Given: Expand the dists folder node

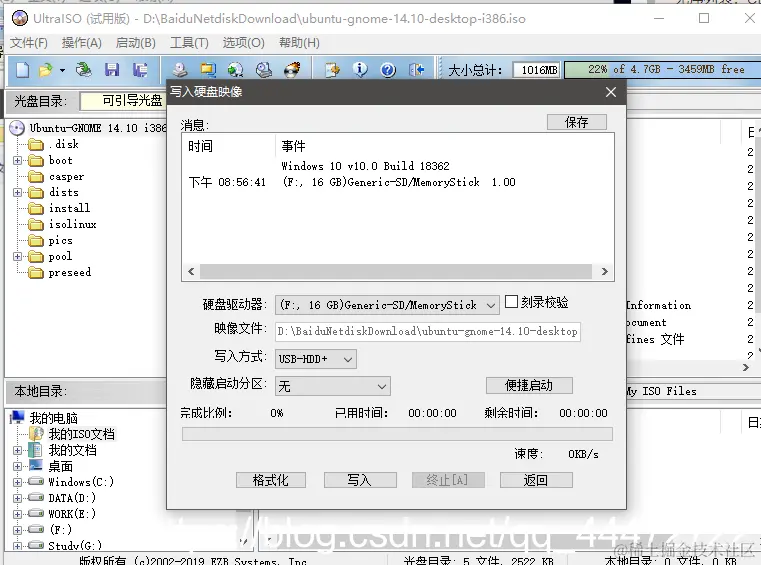Looking at the screenshot, I should point(17,192).
